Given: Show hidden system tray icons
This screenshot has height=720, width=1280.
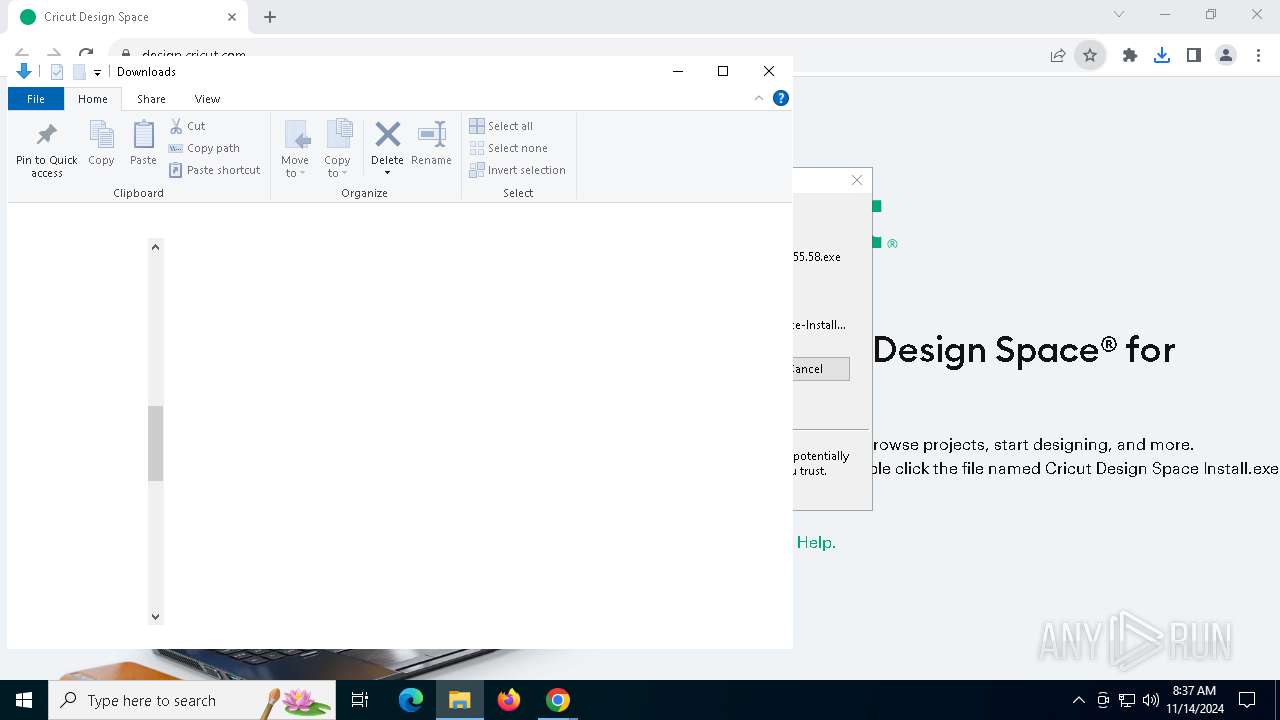Looking at the screenshot, I should tap(1078, 700).
